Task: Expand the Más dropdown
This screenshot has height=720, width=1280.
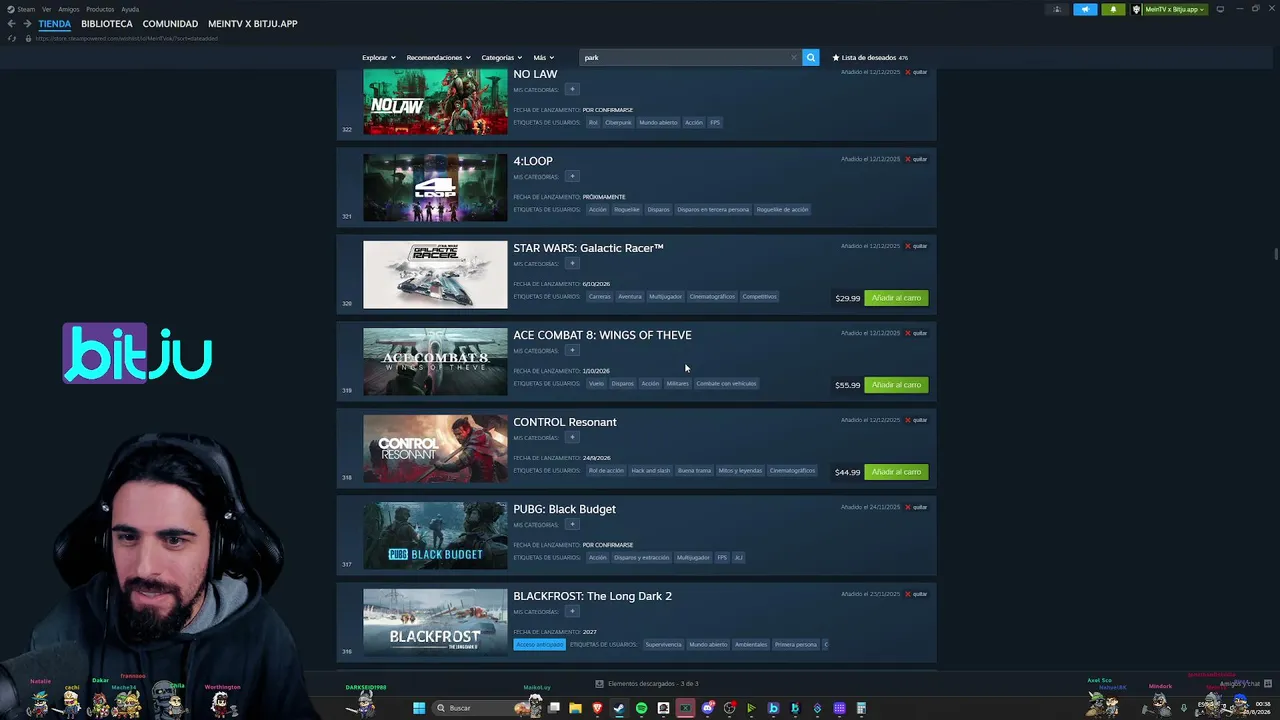Action: (x=543, y=58)
